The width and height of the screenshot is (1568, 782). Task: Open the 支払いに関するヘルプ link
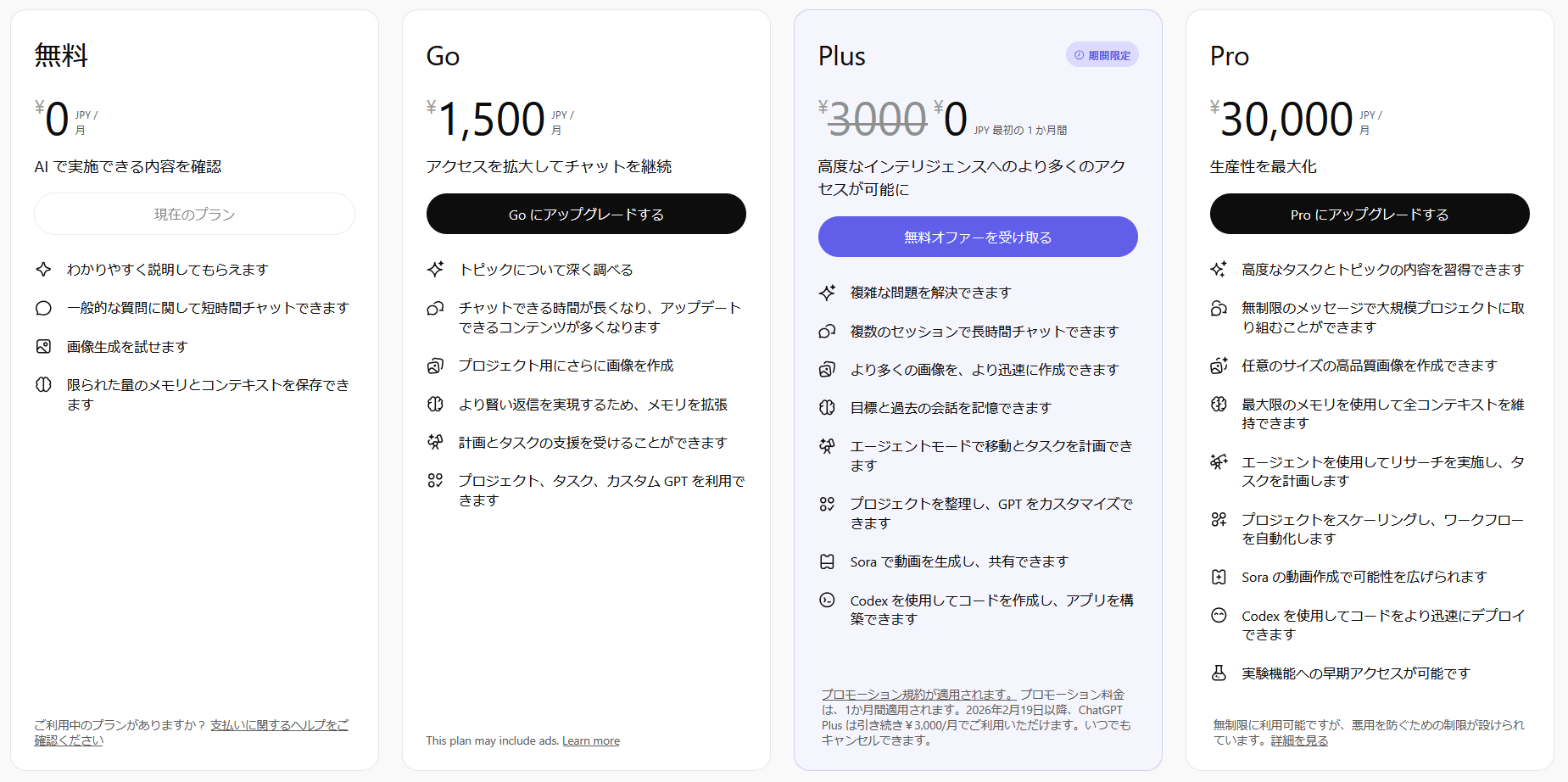278,725
